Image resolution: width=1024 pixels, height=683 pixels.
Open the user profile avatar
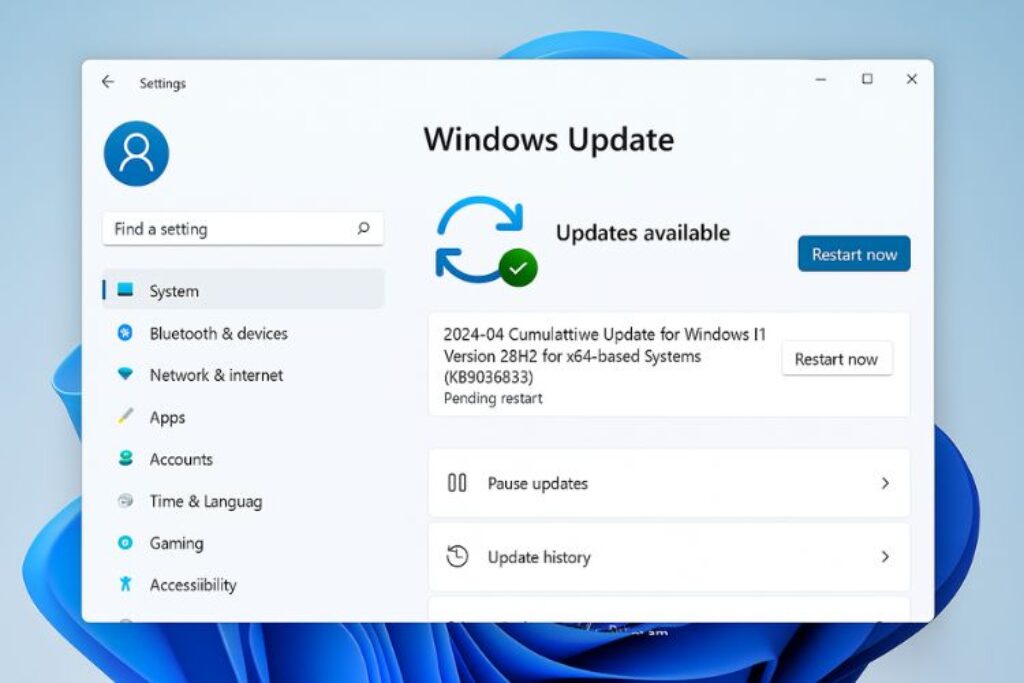(x=136, y=153)
